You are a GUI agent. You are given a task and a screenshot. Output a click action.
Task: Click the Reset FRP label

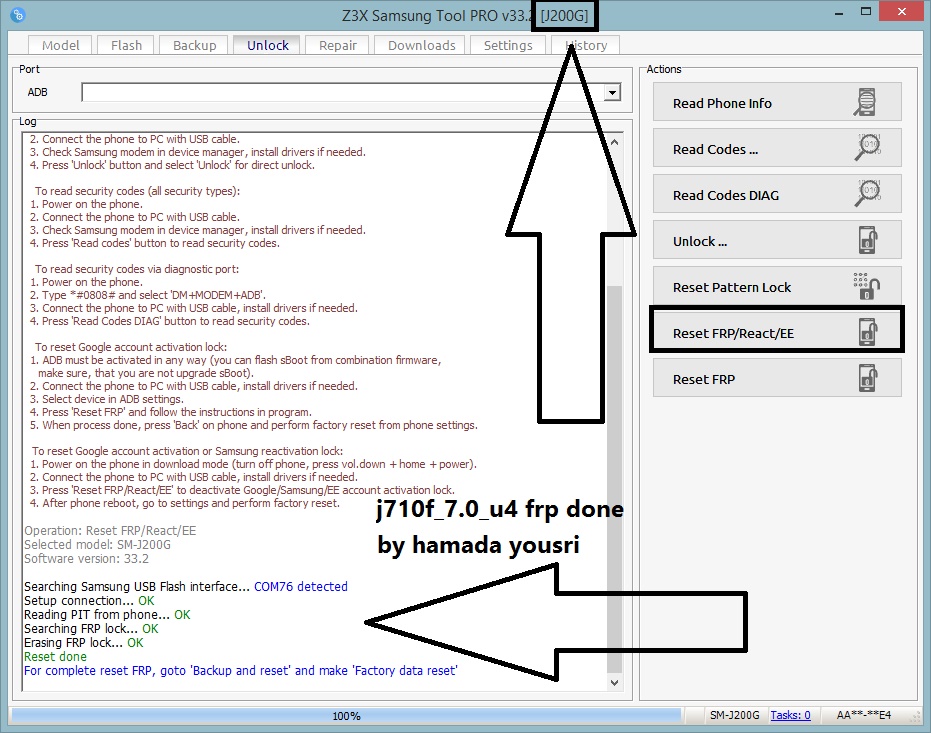[704, 379]
